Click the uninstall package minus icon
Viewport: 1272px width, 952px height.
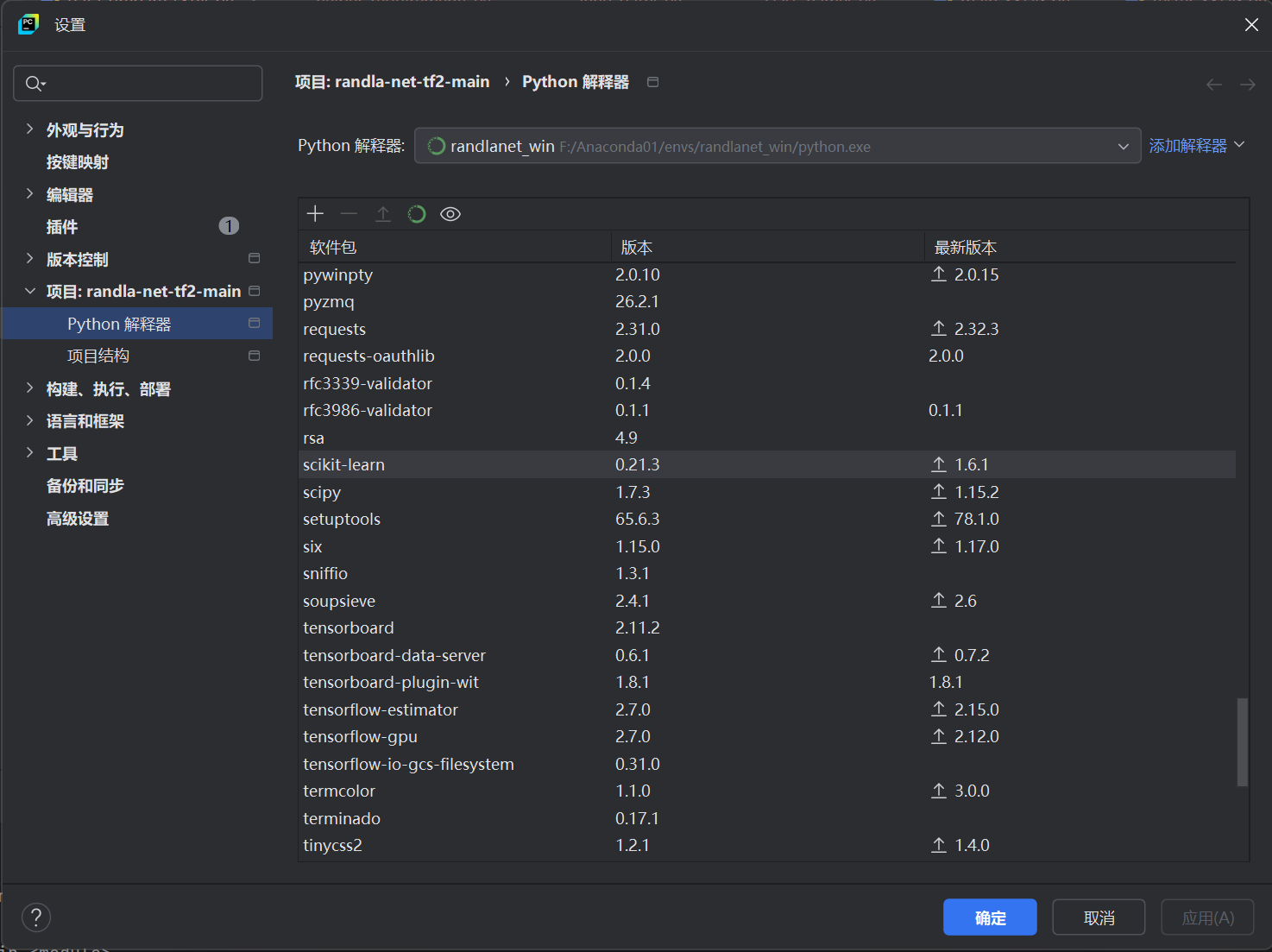[349, 214]
